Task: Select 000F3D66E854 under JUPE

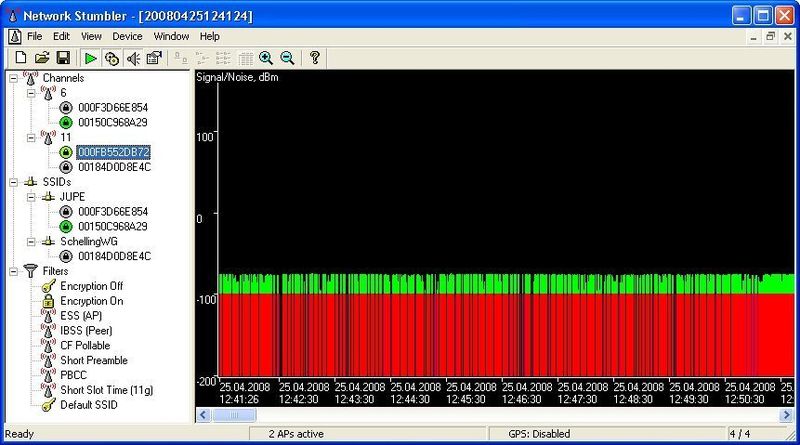Action: click(113, 211)
